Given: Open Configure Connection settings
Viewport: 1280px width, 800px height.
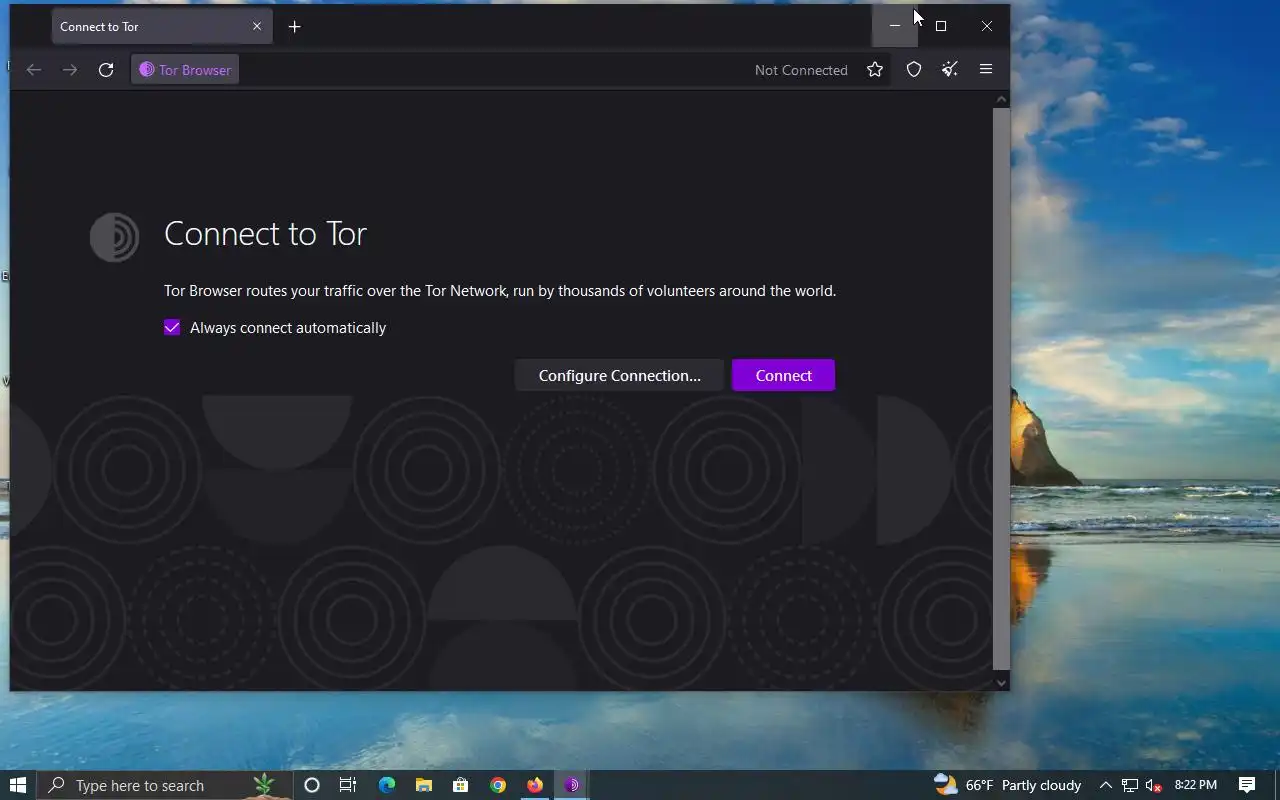Looking at the screenshot, I should 619,375.
